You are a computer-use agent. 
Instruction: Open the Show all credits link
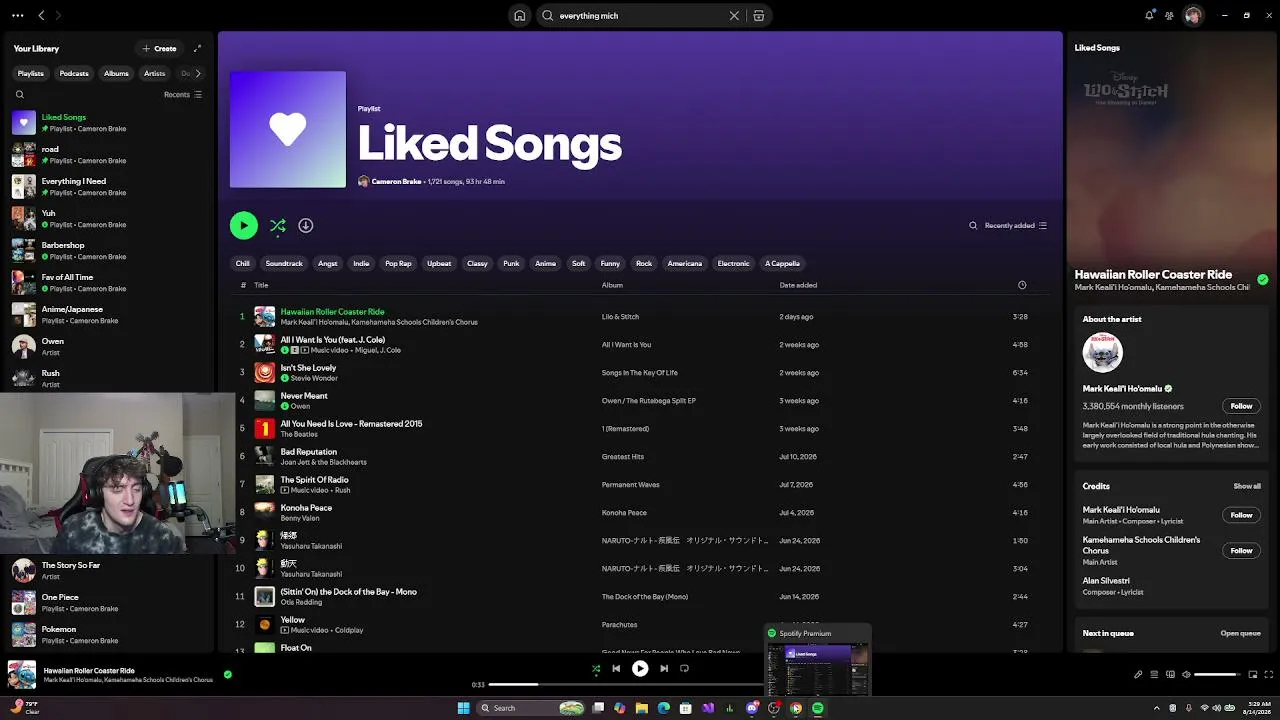pyautogui.click(x=1247, y=486)
